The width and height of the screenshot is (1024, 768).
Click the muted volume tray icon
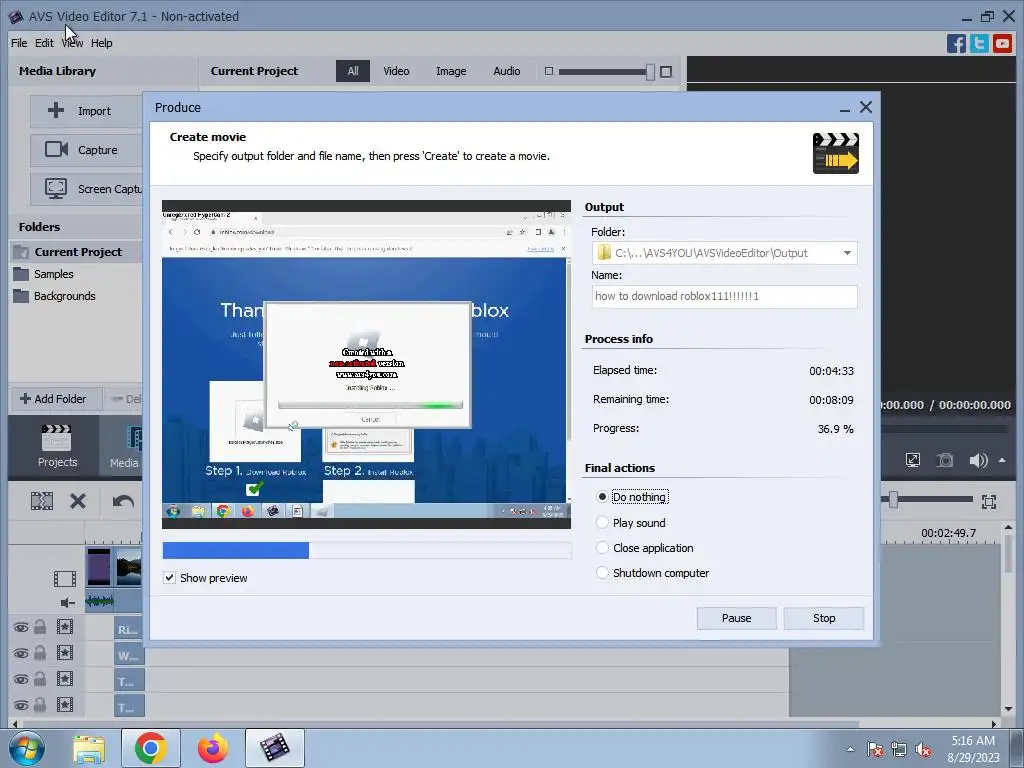point(923,750)
